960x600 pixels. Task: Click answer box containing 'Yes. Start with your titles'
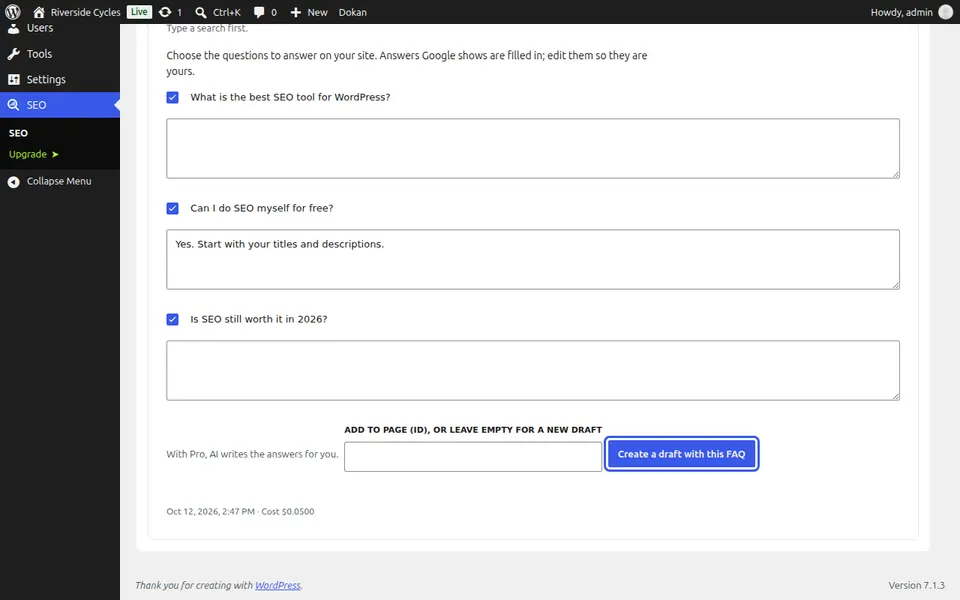pos(533,260)
